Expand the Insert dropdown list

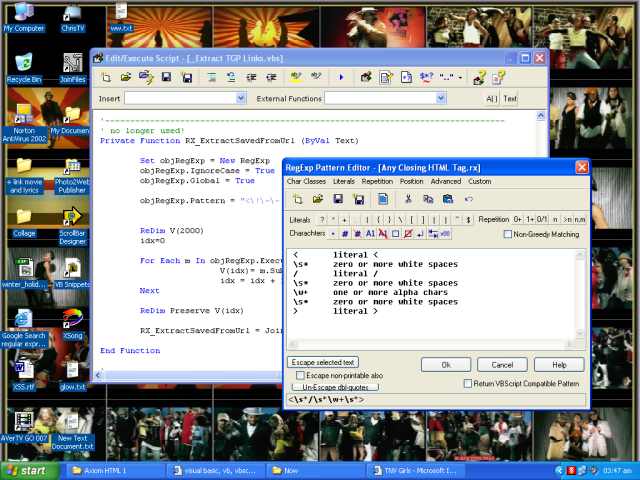[x=240, y=99]
